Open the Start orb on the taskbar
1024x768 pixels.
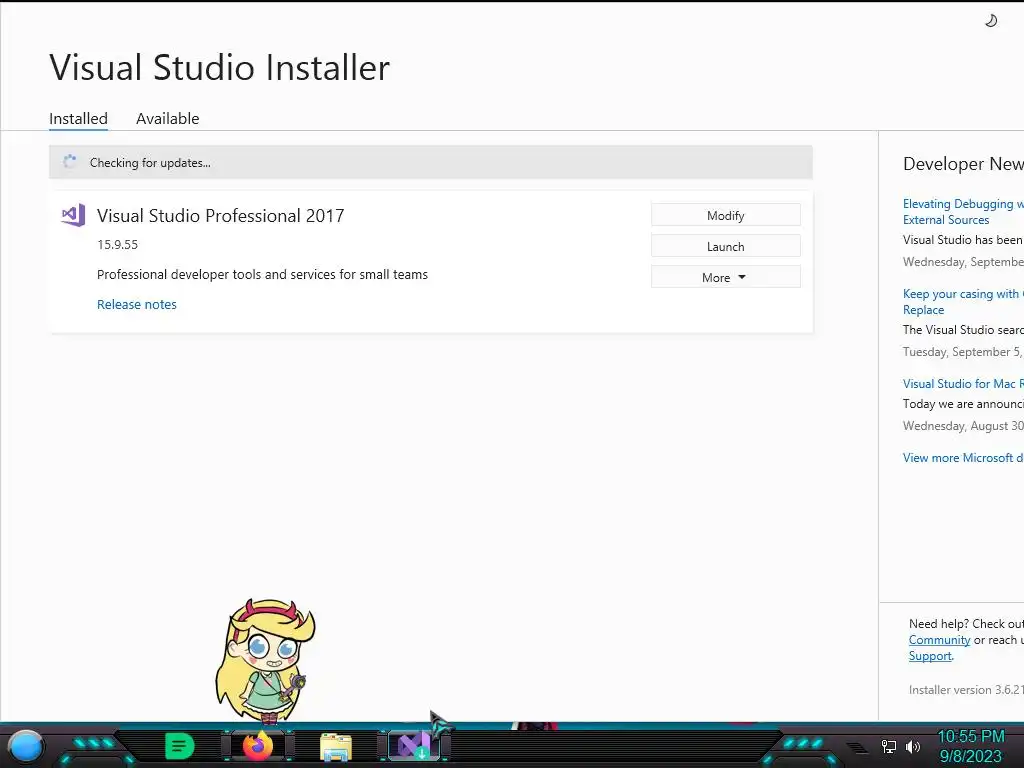point(25,746)
